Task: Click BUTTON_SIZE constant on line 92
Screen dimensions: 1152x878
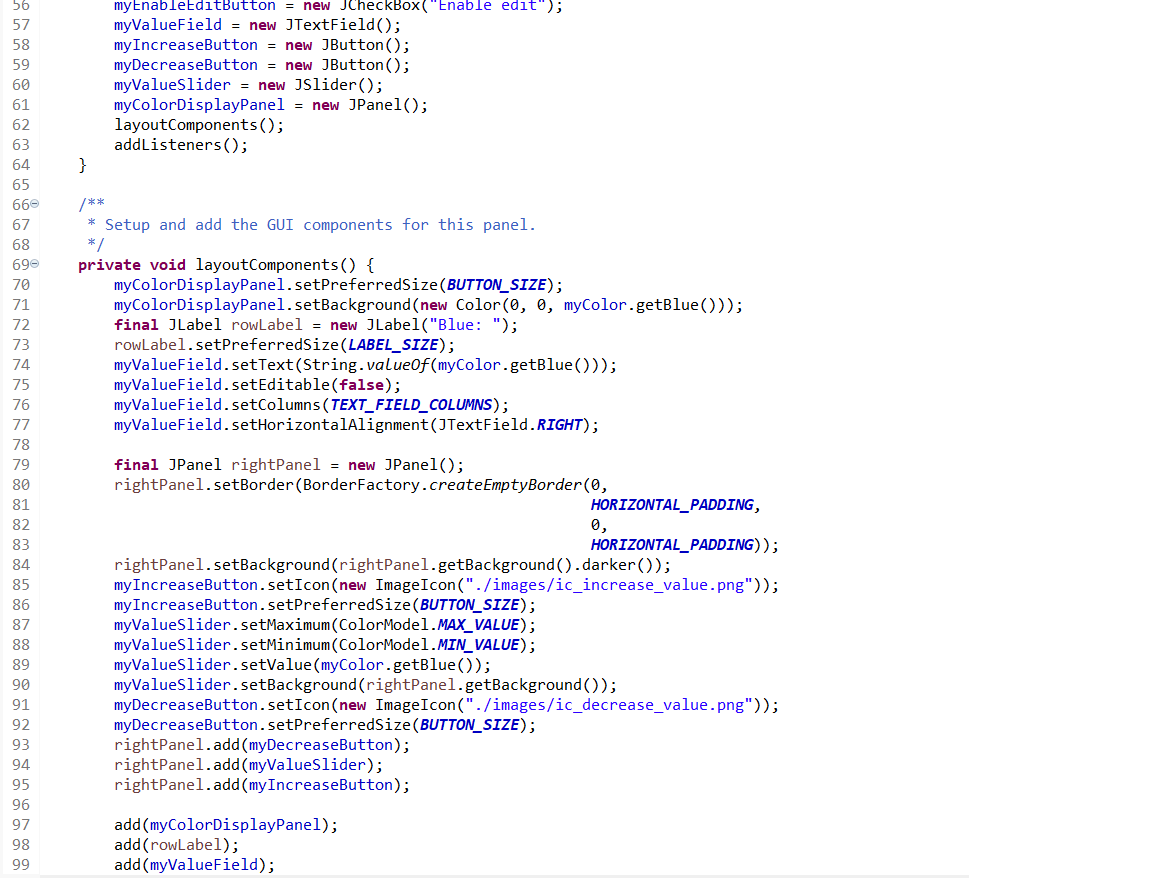Action: pyautogui.click(x=469, y=724)
